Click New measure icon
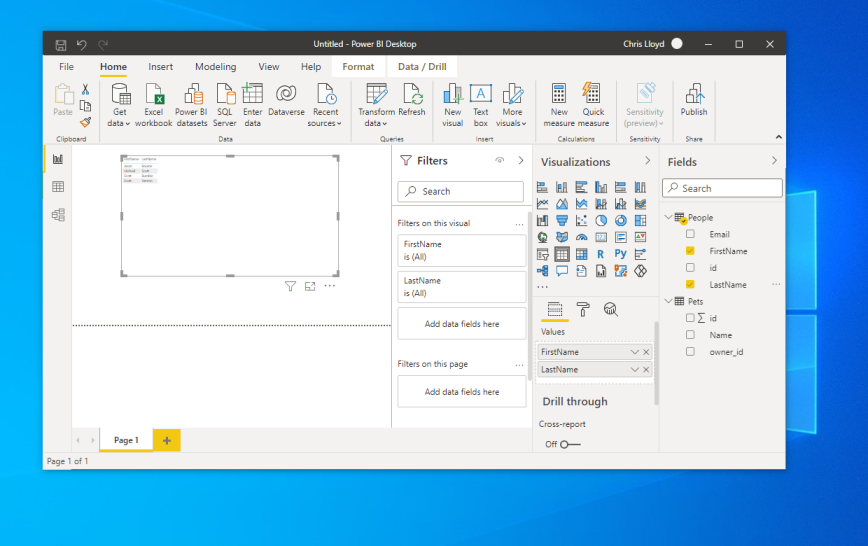868x546 pixels. point(559,94)
